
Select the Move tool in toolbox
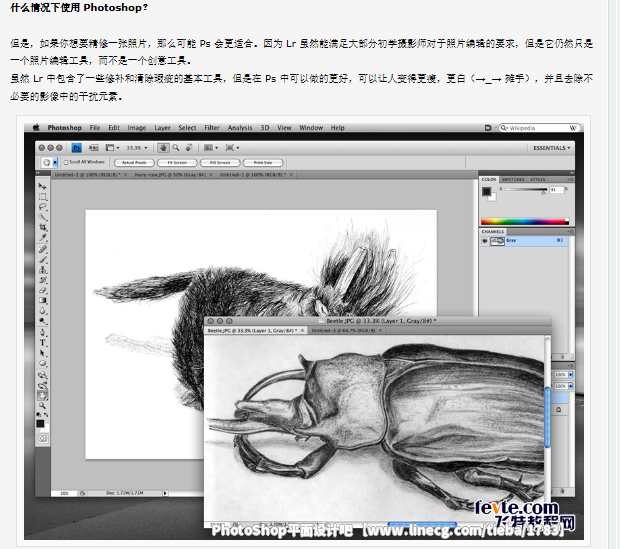pyautogui.click(x=42, y=186)
